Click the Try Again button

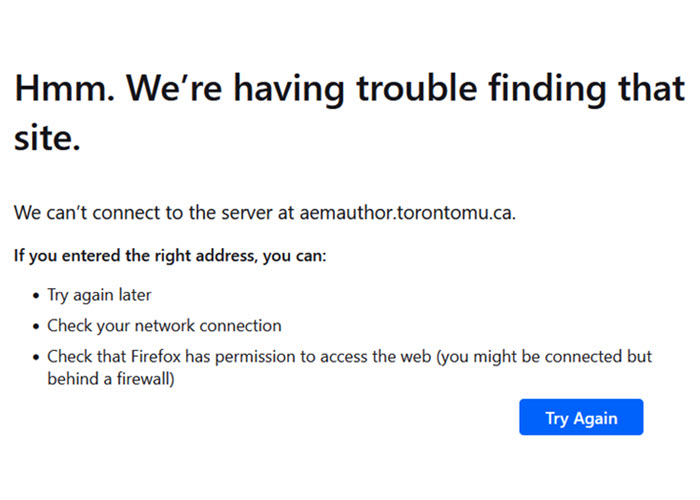(581, 418)
